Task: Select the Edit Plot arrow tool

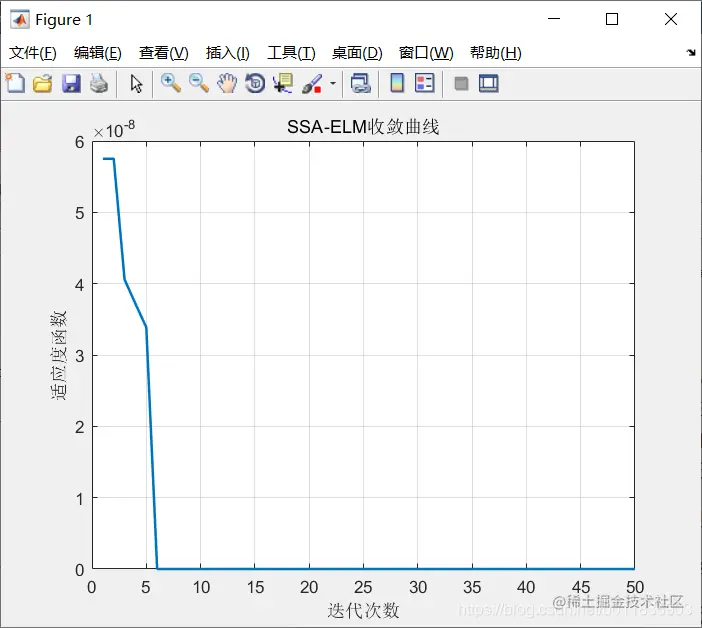Action: (x=136, y=84)
